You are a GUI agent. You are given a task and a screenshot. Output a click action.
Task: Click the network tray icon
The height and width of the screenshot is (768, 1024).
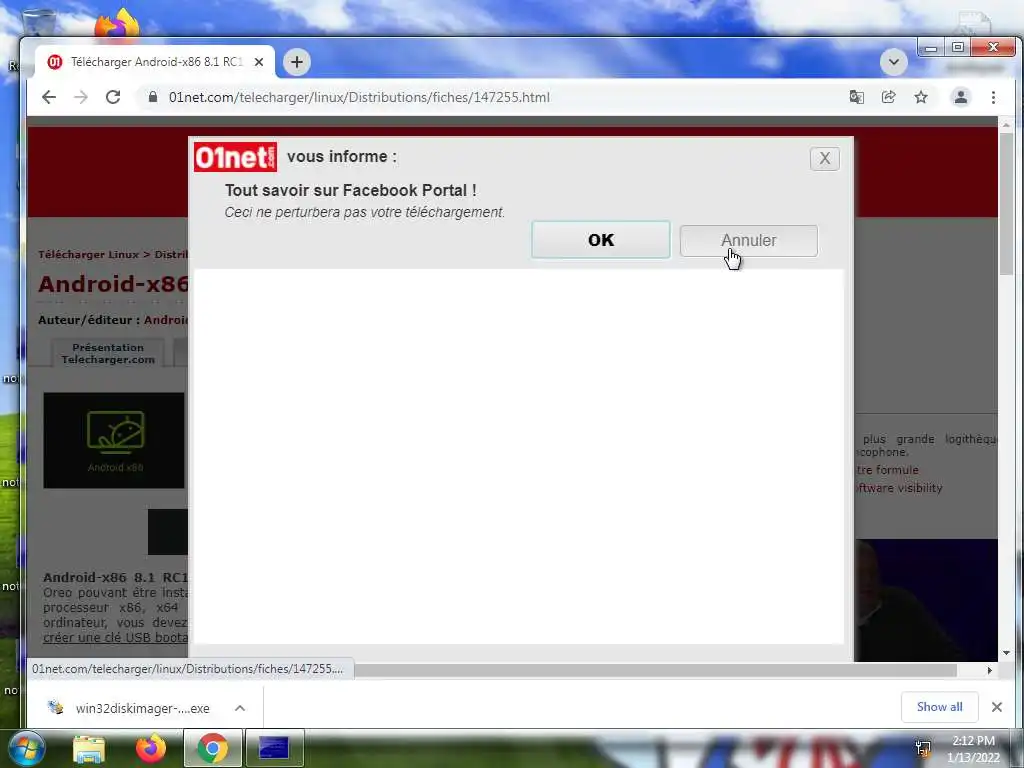(923, 748)
